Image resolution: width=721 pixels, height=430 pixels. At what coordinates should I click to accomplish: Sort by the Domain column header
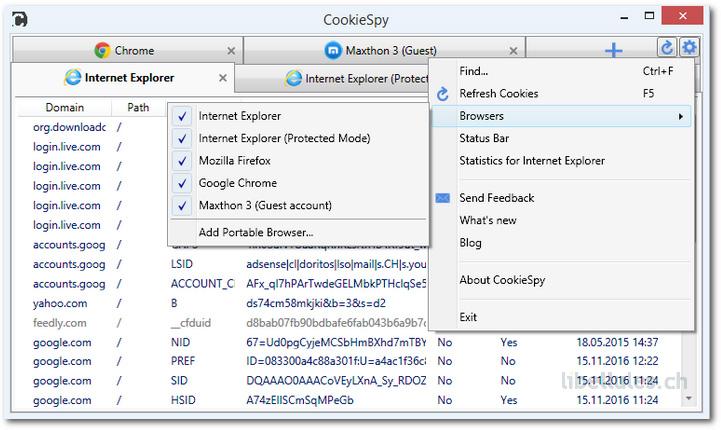tap(64, 107)
